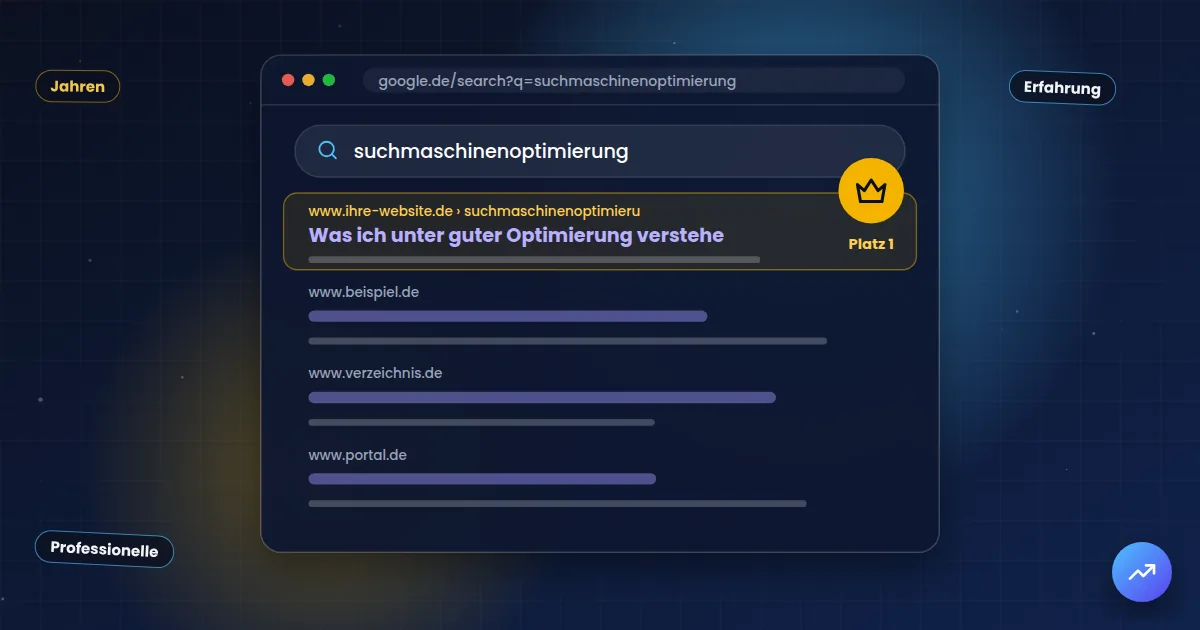The height and width of the screenshot is (630, 1200).
Task: Click the www.beispiel.de result
Action: 363,292
